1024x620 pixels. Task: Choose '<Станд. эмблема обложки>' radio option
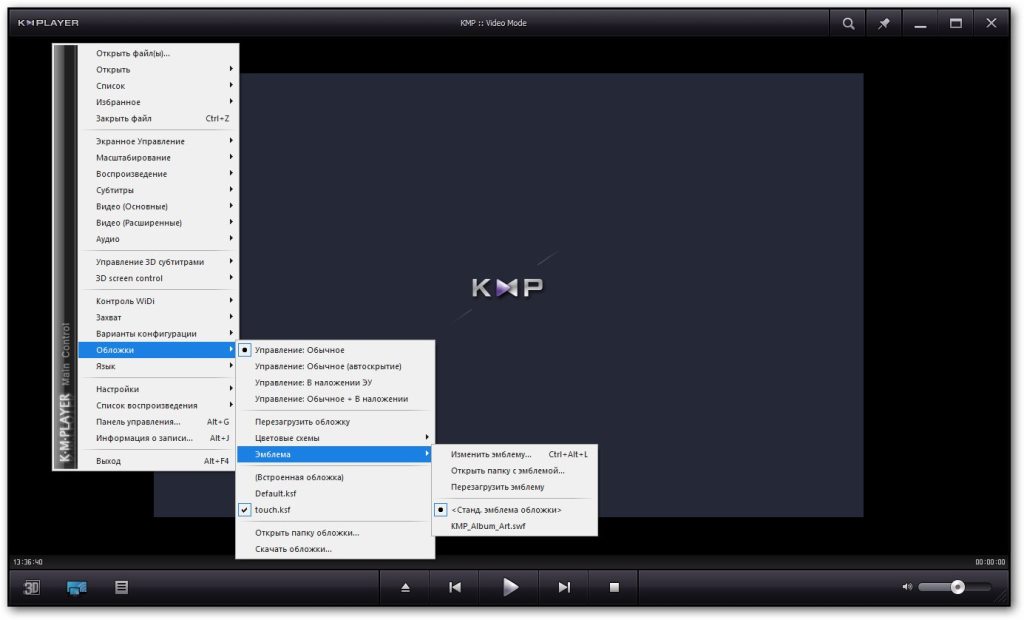click(x=506, y=510)
